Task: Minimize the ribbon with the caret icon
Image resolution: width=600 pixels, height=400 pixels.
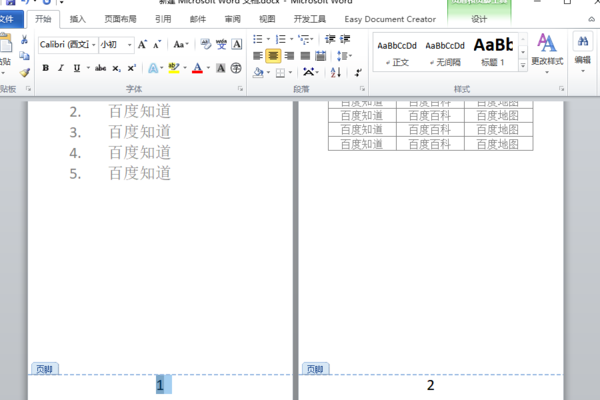Action: point(592,19)
